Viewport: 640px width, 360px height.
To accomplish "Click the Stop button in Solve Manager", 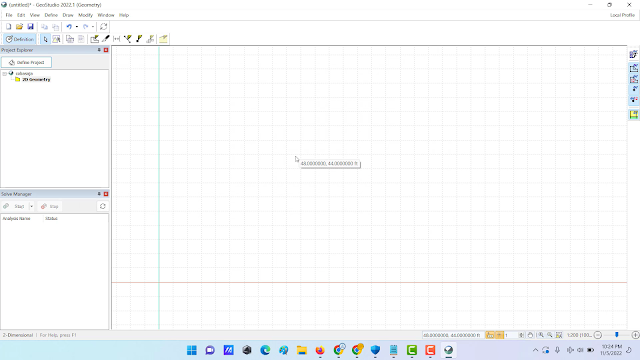I will click(50, 206).
